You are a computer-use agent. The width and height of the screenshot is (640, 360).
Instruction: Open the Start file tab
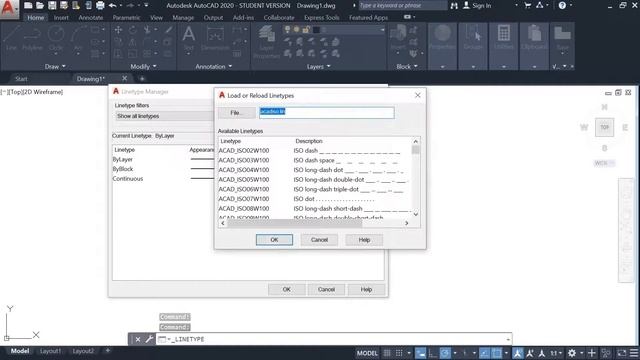[x=21, y=78]
